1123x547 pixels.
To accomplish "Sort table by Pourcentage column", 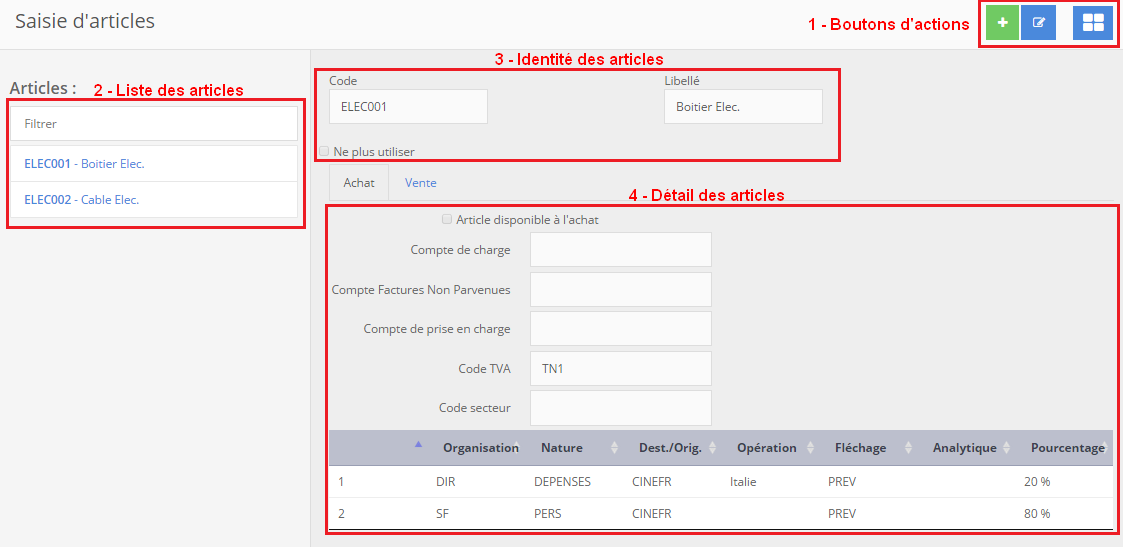I will (x=1067, y=448).
